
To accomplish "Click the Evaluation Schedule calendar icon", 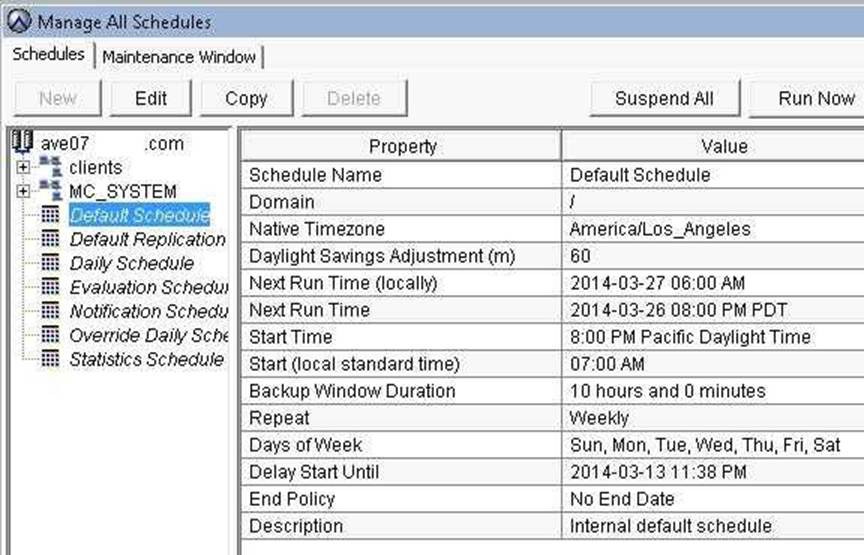I will [x=50, y=287].
